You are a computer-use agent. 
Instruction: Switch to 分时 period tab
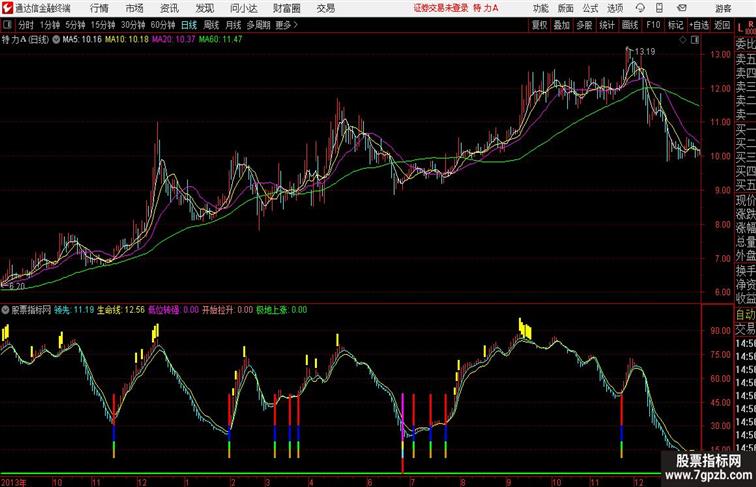(26, 25)
